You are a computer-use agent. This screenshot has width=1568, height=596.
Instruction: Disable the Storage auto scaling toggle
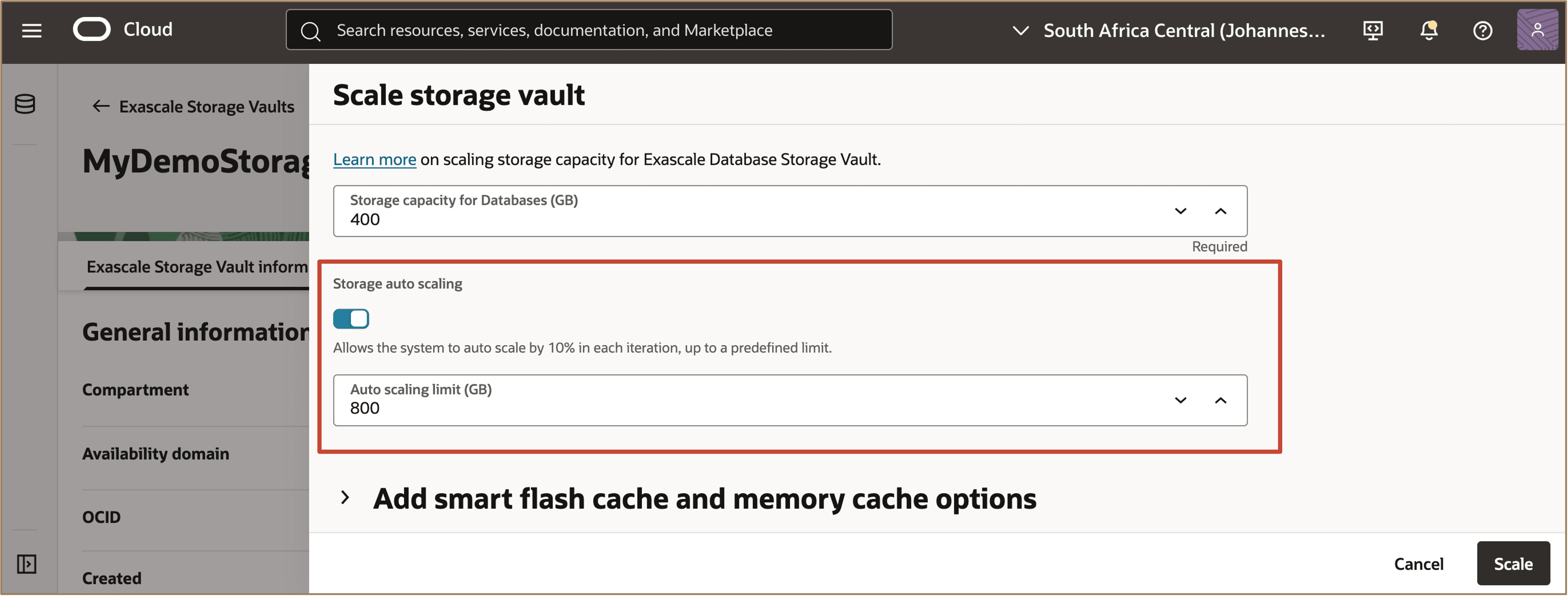(x=351, y=318)
